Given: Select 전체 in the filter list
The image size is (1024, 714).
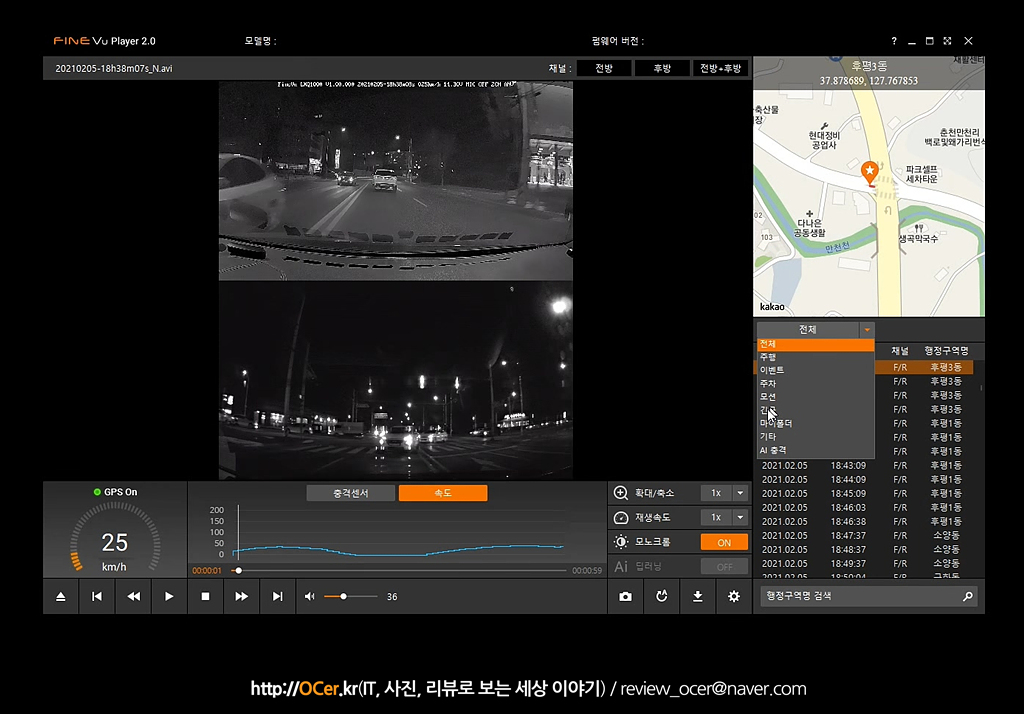Looking at the screenshot, I should 815,344.
